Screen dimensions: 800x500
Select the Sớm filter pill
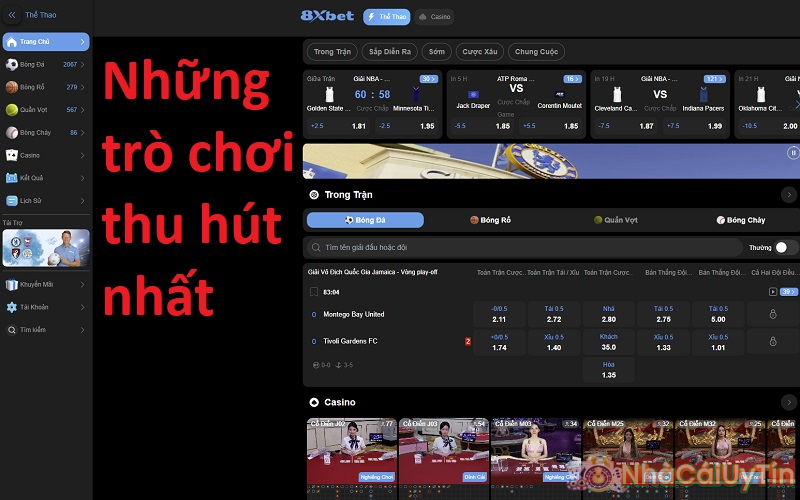coord(437,52)
